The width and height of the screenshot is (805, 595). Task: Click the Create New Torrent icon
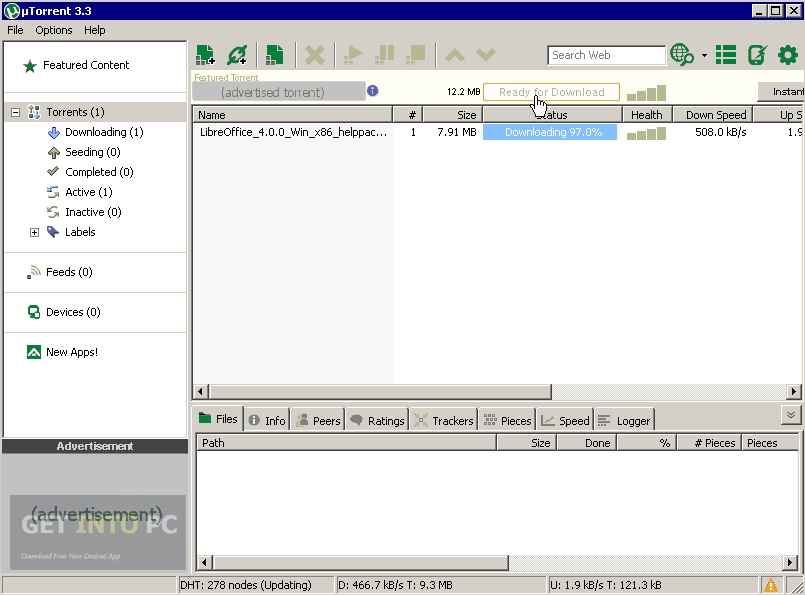pos(275,54)
